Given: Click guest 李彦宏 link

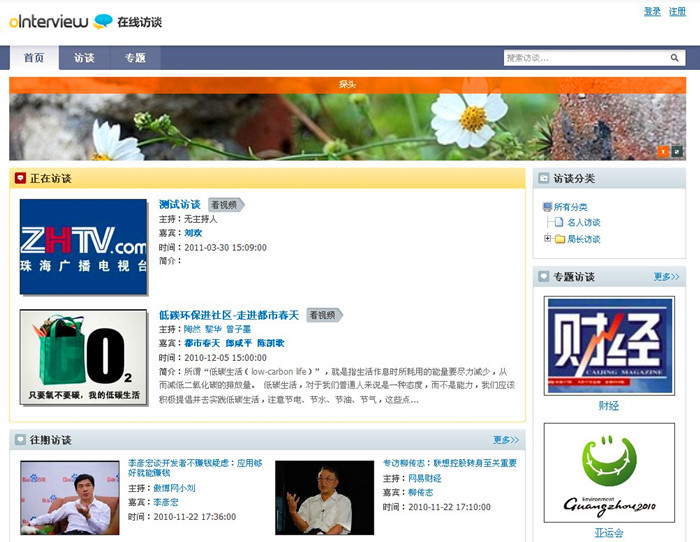Looking at the screenshot, I should [166, 502].
